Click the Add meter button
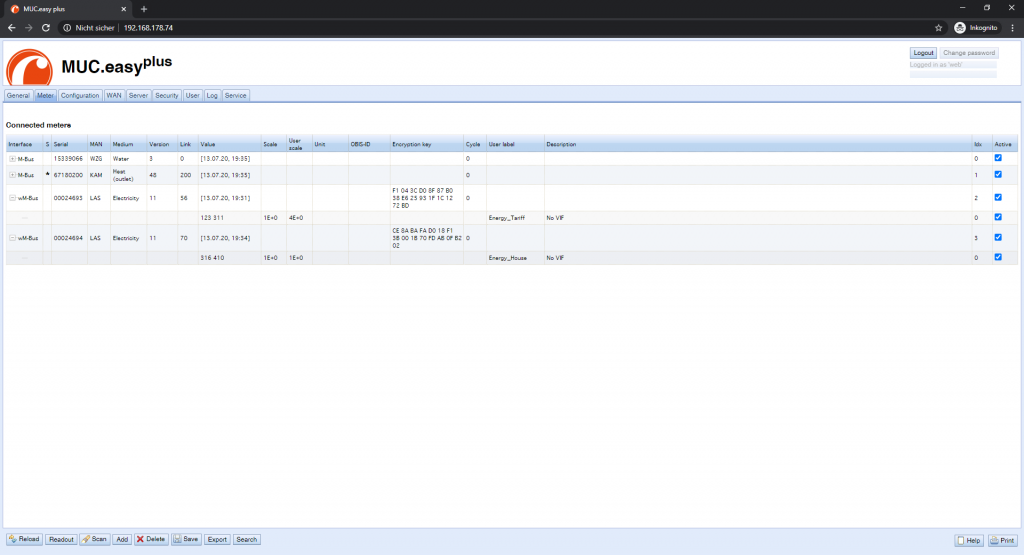The width and height of the screenshot is (1024, 555). tap(122, 539)
